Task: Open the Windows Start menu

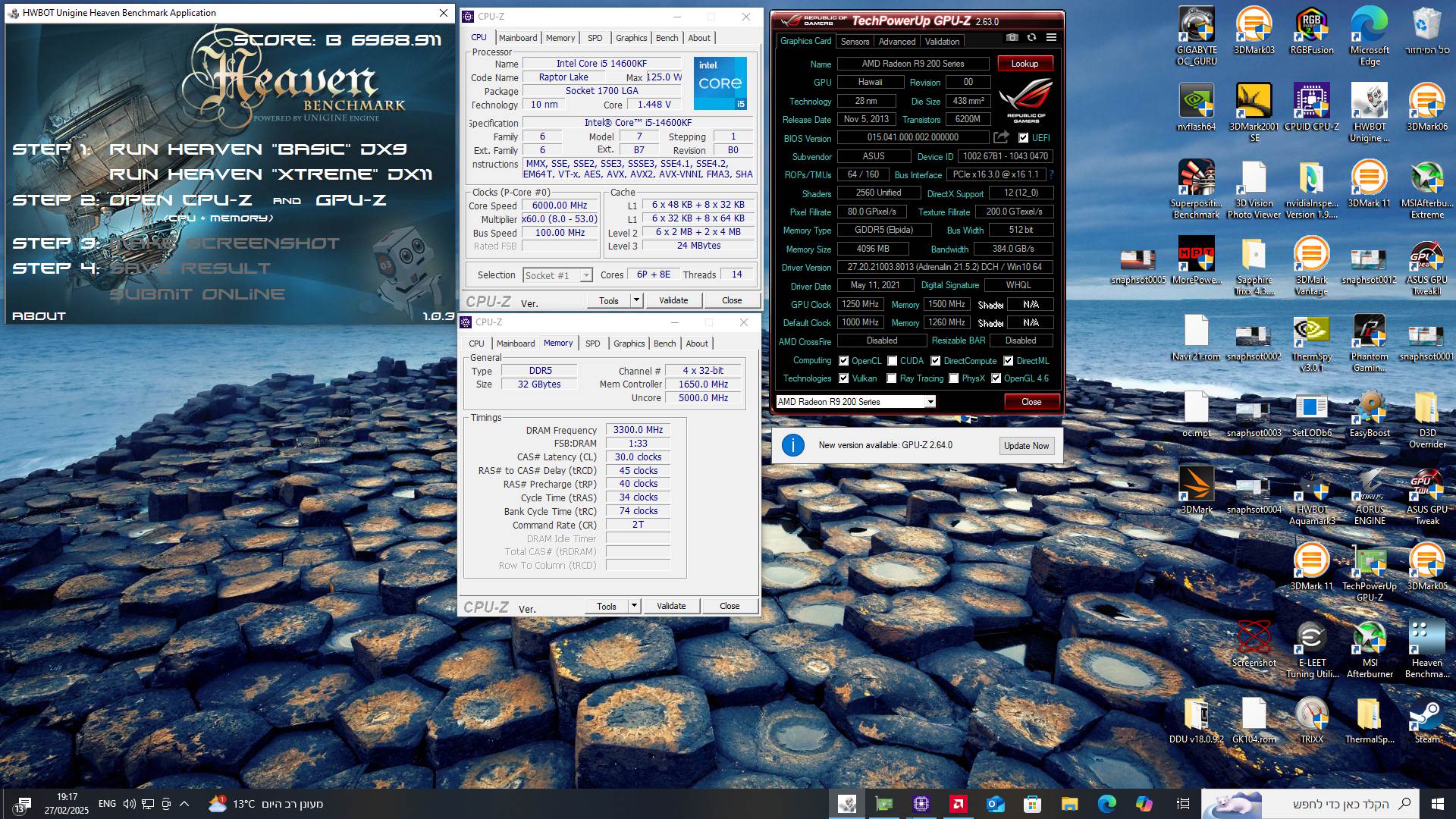Action: pyautogui.click(x=1438, y=804)
